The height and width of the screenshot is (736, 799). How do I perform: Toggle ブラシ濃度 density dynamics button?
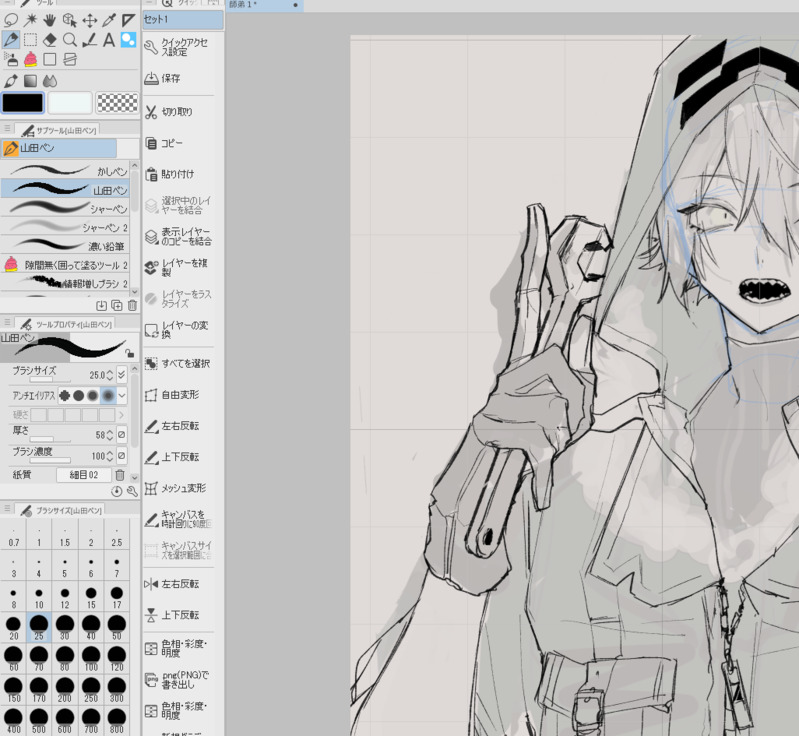[122, 455]
